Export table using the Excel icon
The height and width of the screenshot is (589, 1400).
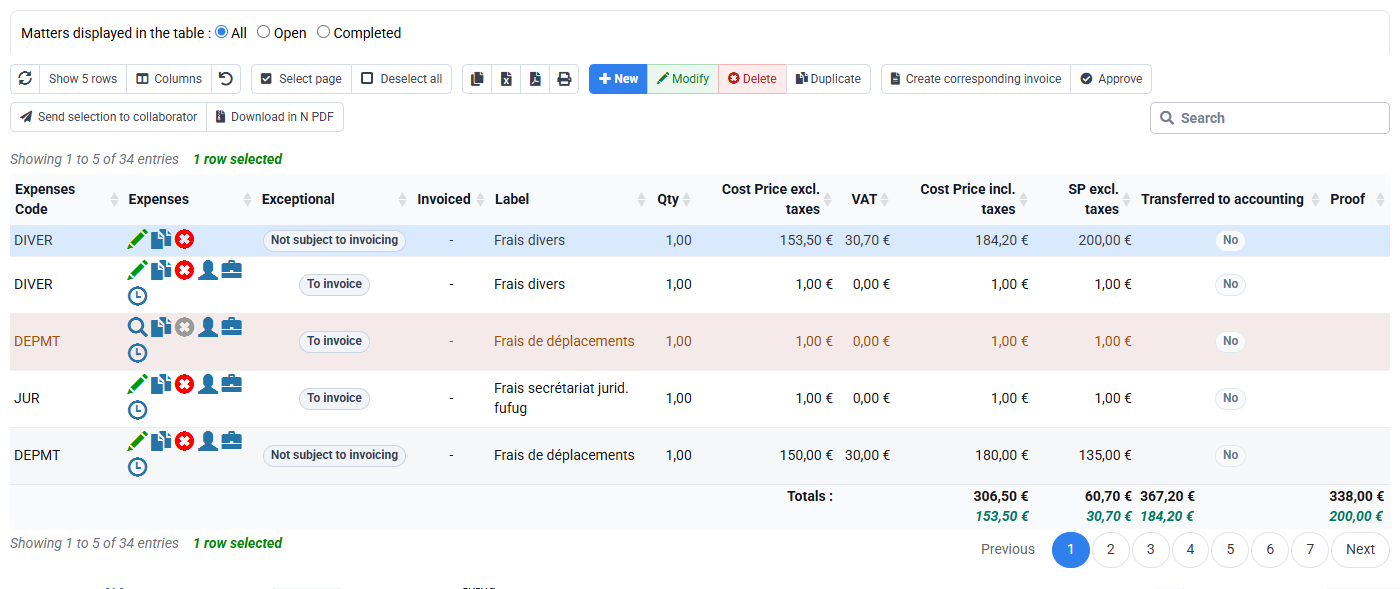506,79
